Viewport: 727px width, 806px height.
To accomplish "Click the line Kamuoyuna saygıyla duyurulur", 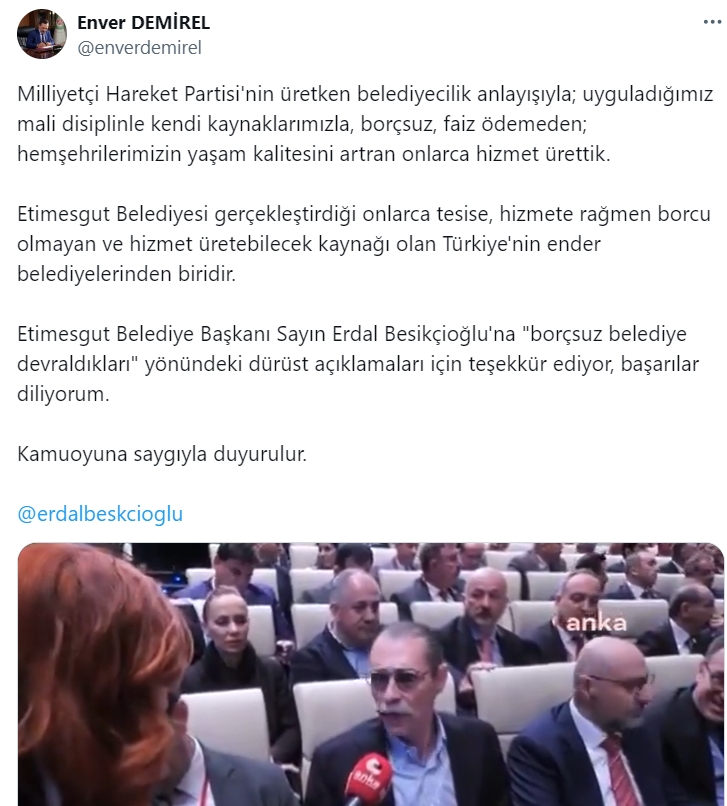I will point(162,454).
